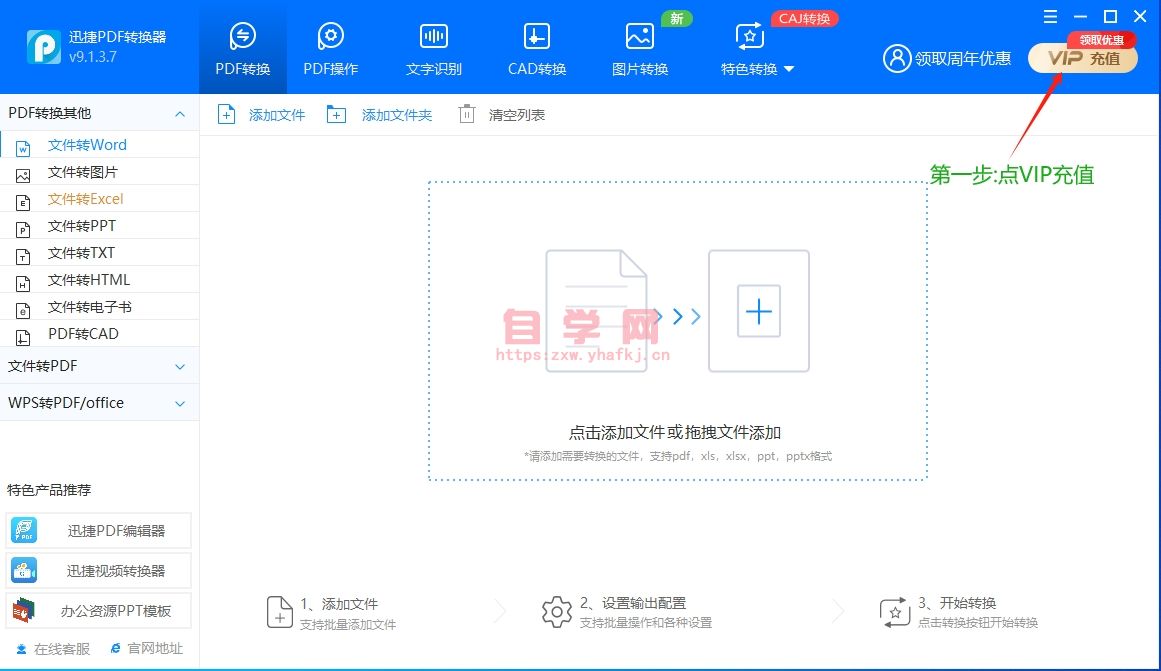Click the 添加文件 toolbar icon
This screenshot has width=1161, height=671.
point(227,115)
